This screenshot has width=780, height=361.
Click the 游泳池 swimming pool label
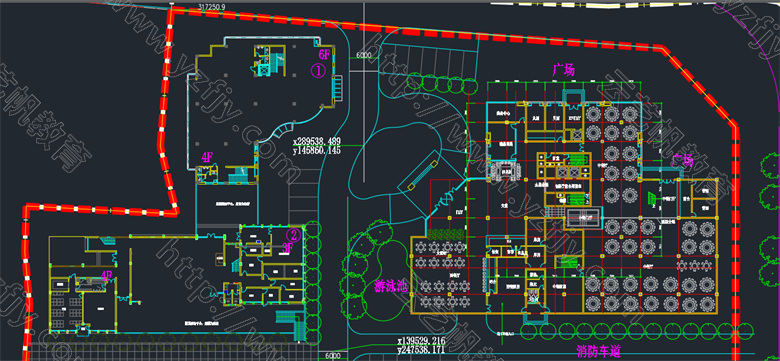click(391, 287)
